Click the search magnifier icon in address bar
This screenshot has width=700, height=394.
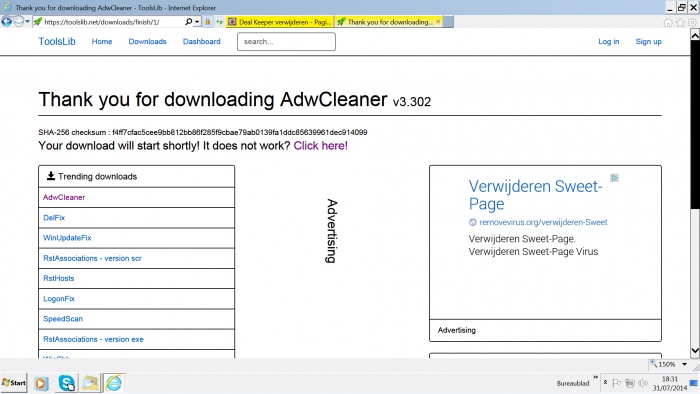(188, 21)
